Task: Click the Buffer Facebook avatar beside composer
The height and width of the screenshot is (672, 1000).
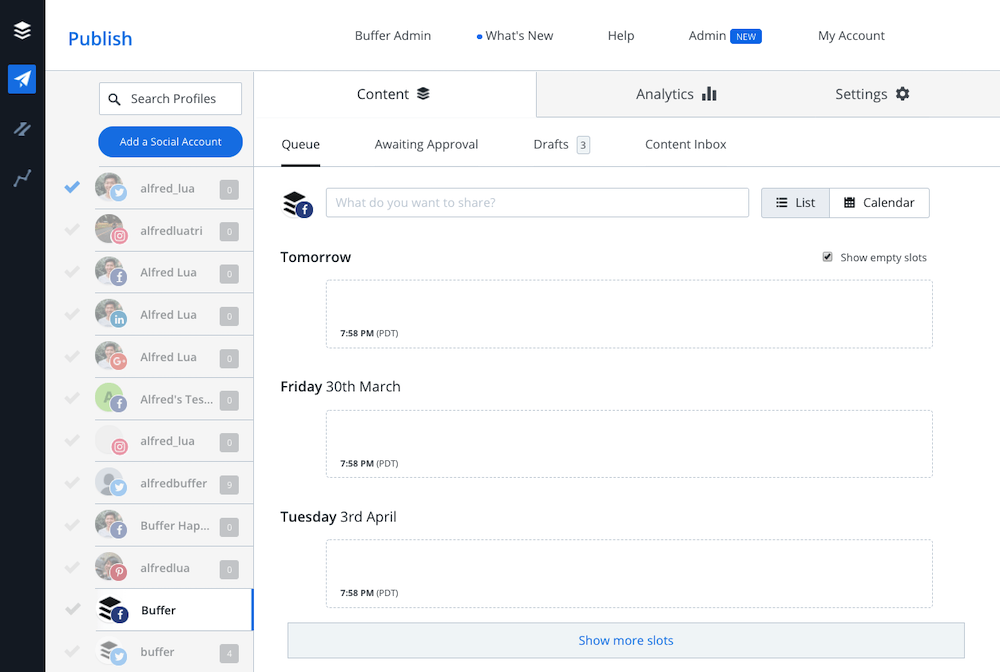Action: [x=298, y=204]
